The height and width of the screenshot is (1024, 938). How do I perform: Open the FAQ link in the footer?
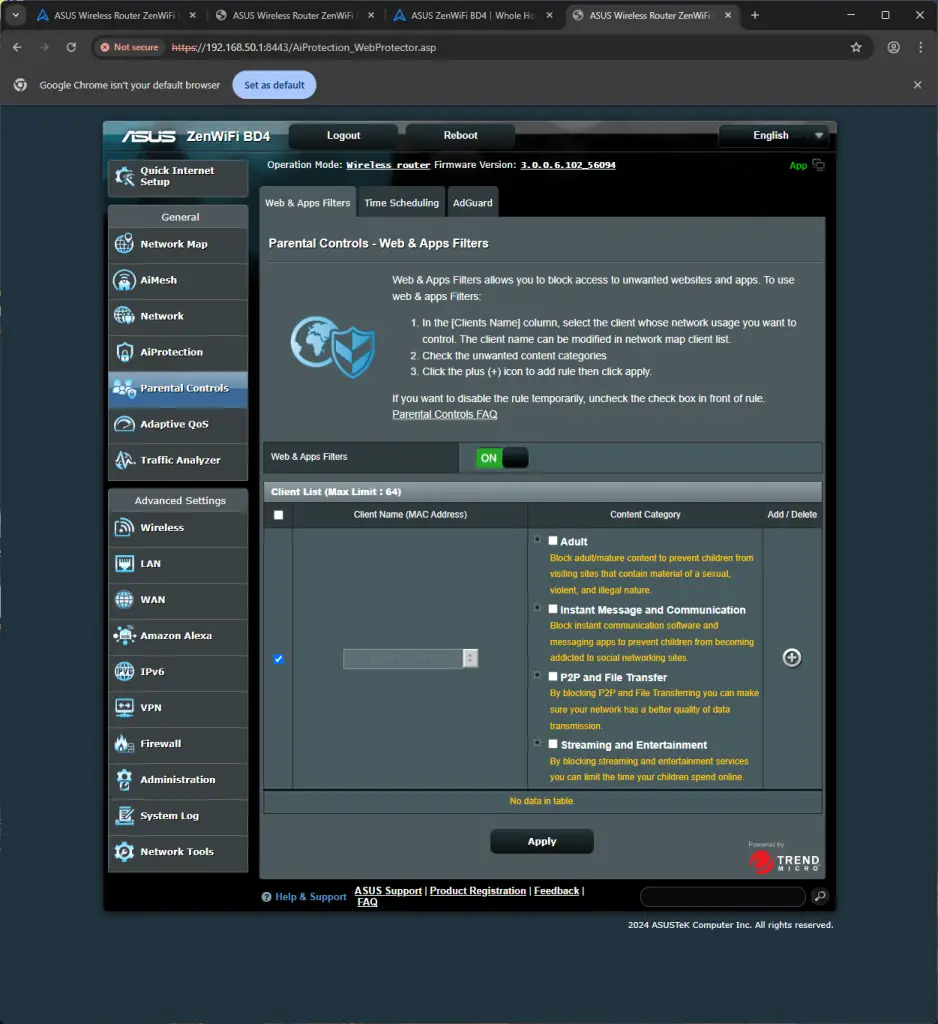pos(367,902)
